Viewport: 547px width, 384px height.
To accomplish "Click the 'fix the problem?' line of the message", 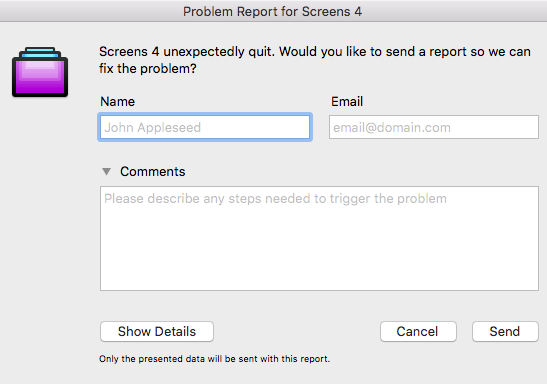I will [148, 68].
